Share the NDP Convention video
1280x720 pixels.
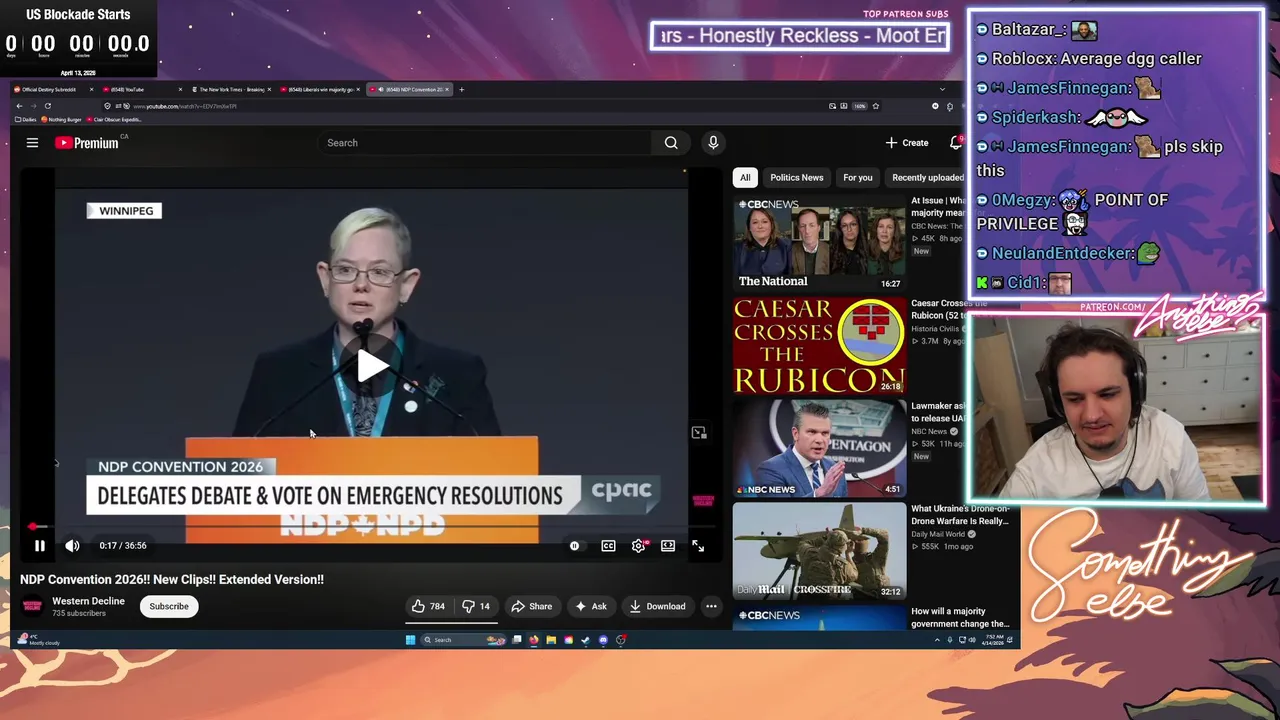[x=531, y=606]
